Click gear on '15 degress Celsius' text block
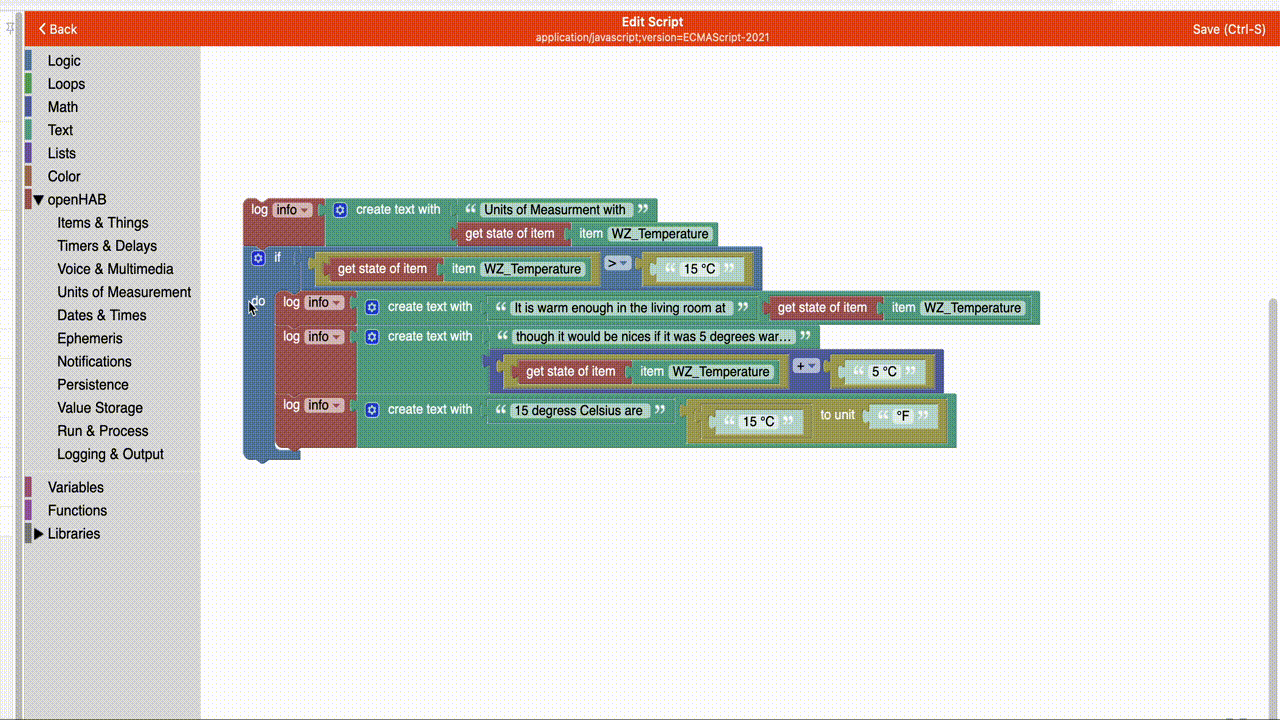This screenshot has width=1280, height=720. [372, 410]
